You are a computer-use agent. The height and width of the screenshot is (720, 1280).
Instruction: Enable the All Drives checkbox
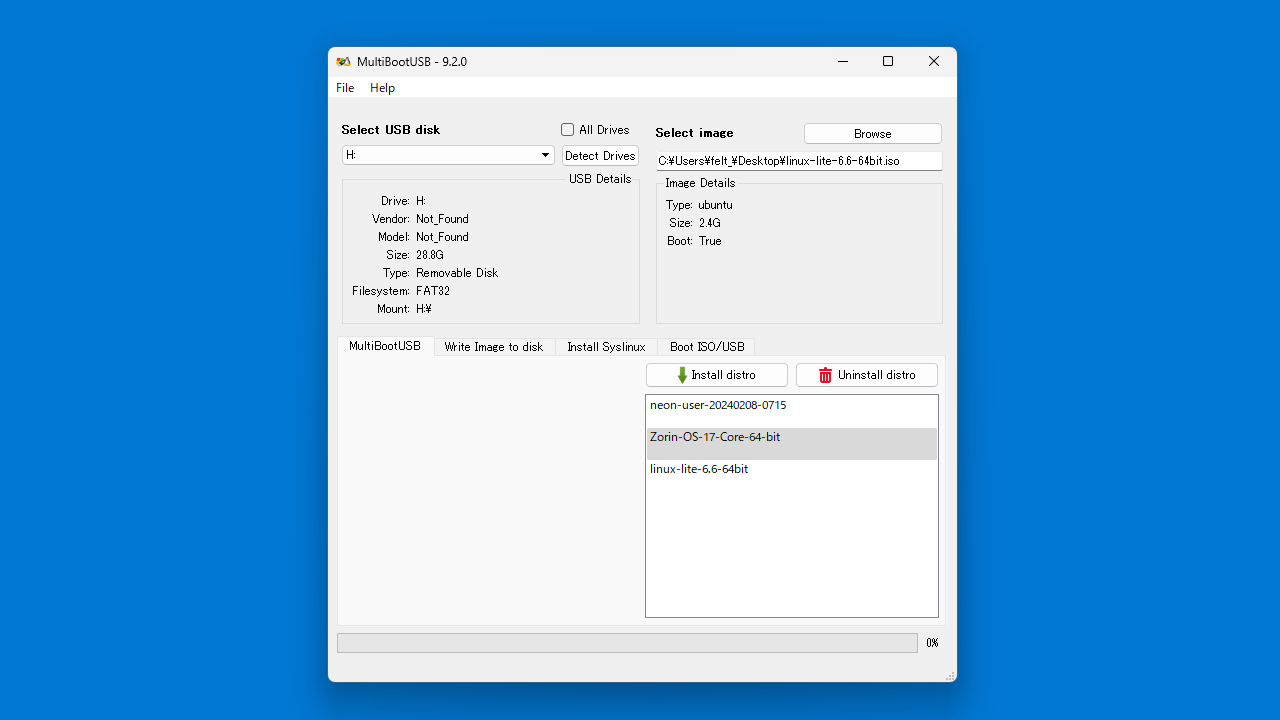coord(567,130)
